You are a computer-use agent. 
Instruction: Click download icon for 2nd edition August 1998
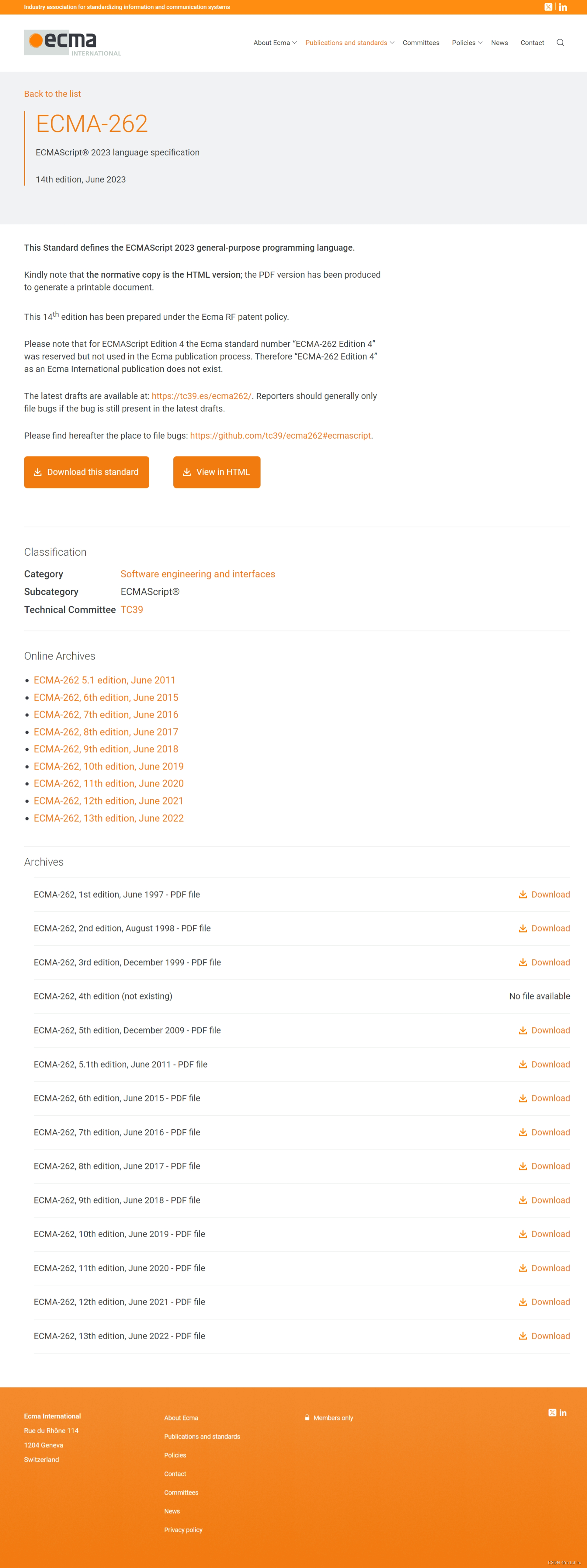tap(522, 928)
